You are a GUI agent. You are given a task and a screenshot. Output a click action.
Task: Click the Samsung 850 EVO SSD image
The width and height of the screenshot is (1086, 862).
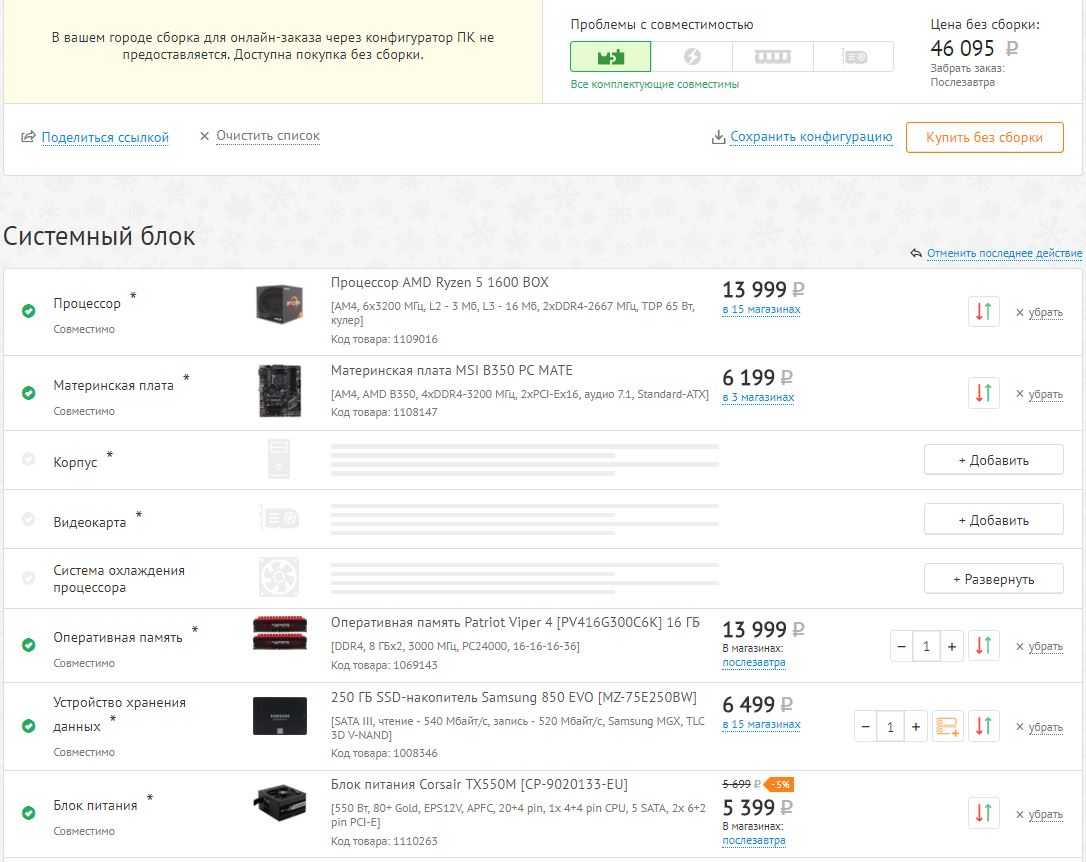280,716
